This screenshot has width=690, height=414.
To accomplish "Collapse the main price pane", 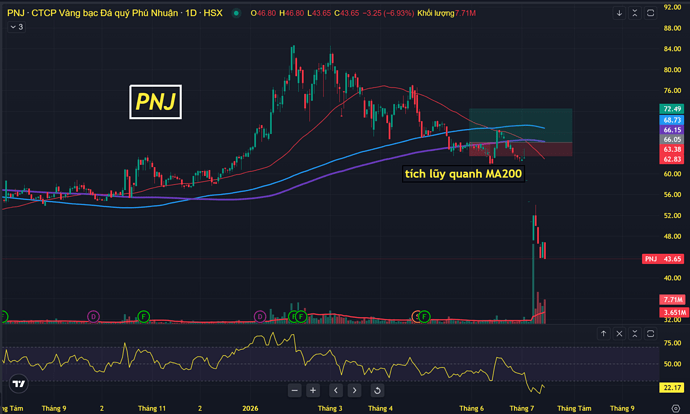I will click(635, 13).
